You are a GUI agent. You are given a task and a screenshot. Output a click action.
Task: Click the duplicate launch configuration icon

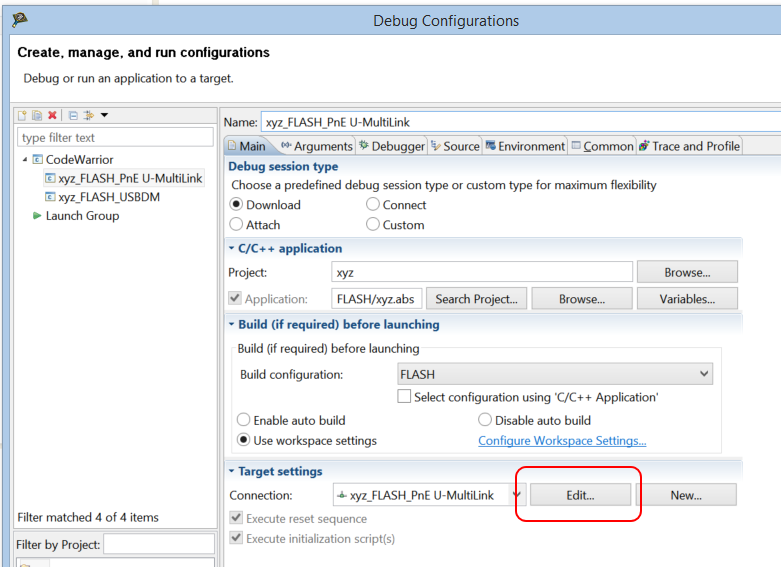pos(37,116)
